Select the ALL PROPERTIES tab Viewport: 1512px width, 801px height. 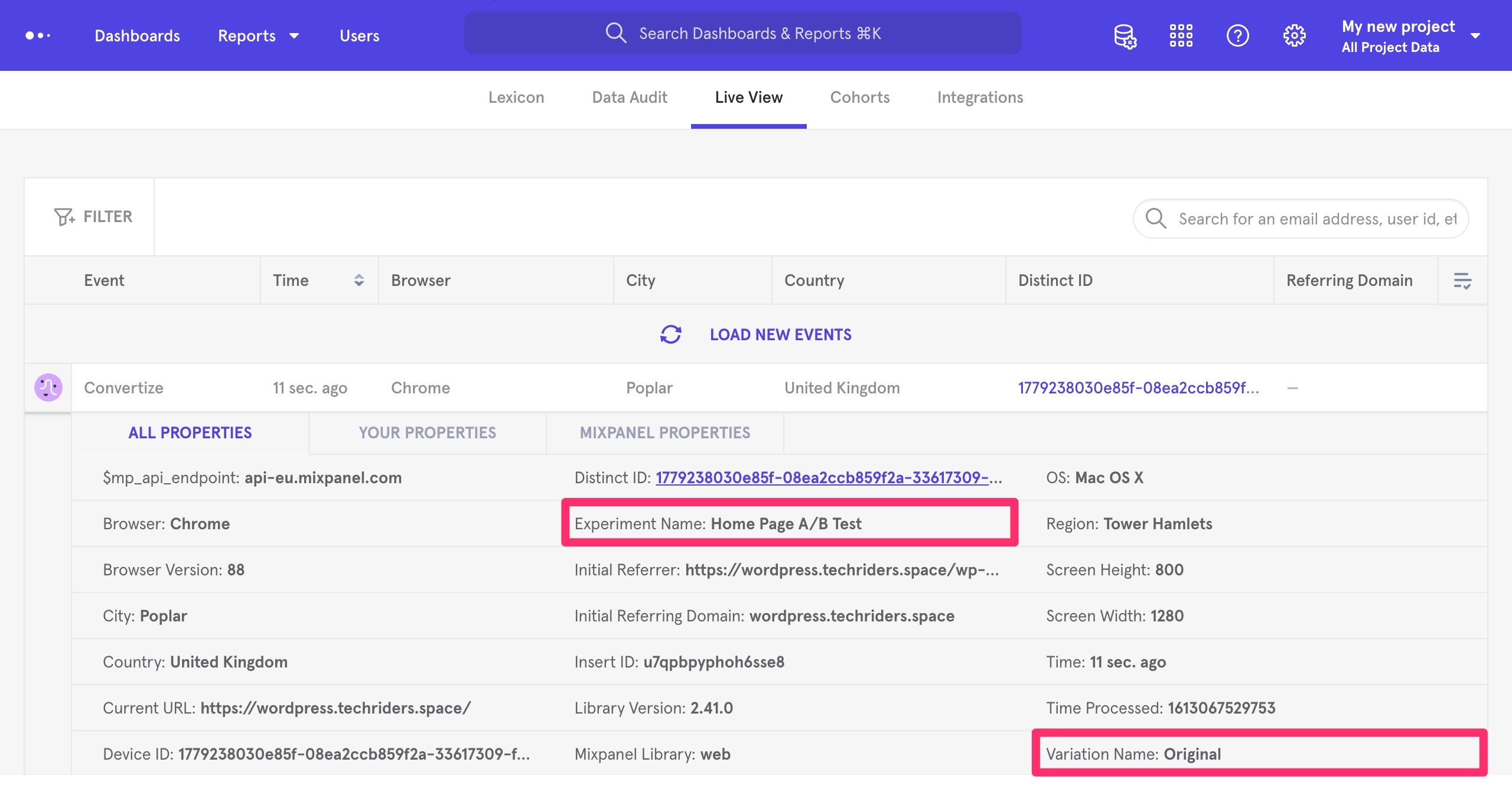190,432
